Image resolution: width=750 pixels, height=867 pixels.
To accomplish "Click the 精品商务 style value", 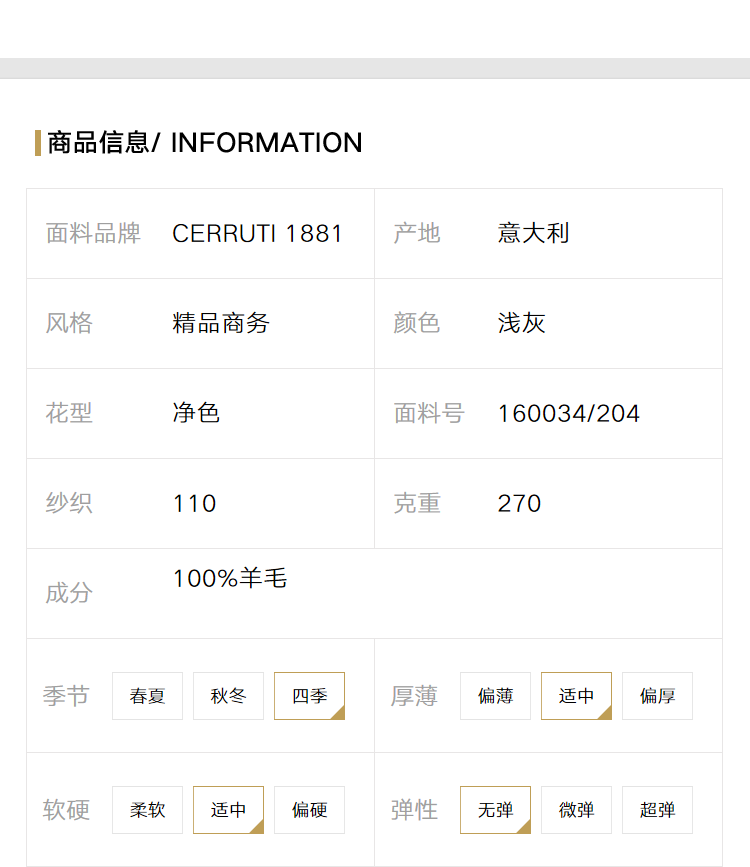I will point(221,323).
